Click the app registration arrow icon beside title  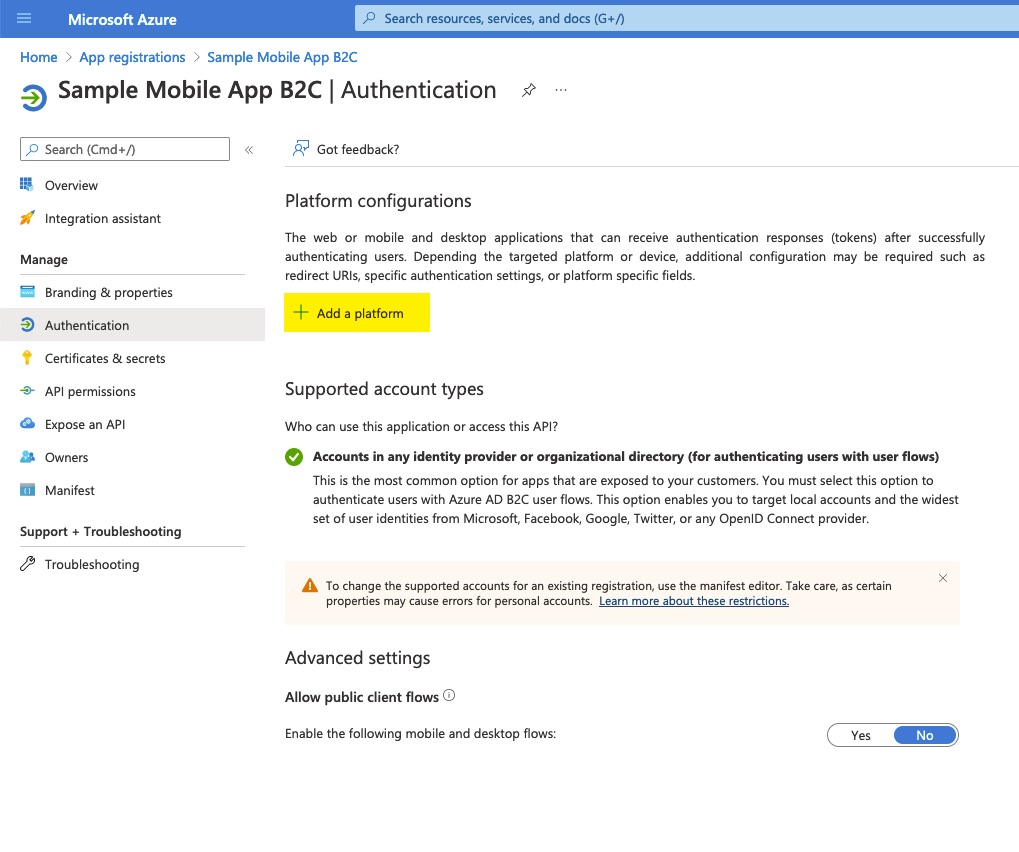pyautogui.click(x=34, y=98)
